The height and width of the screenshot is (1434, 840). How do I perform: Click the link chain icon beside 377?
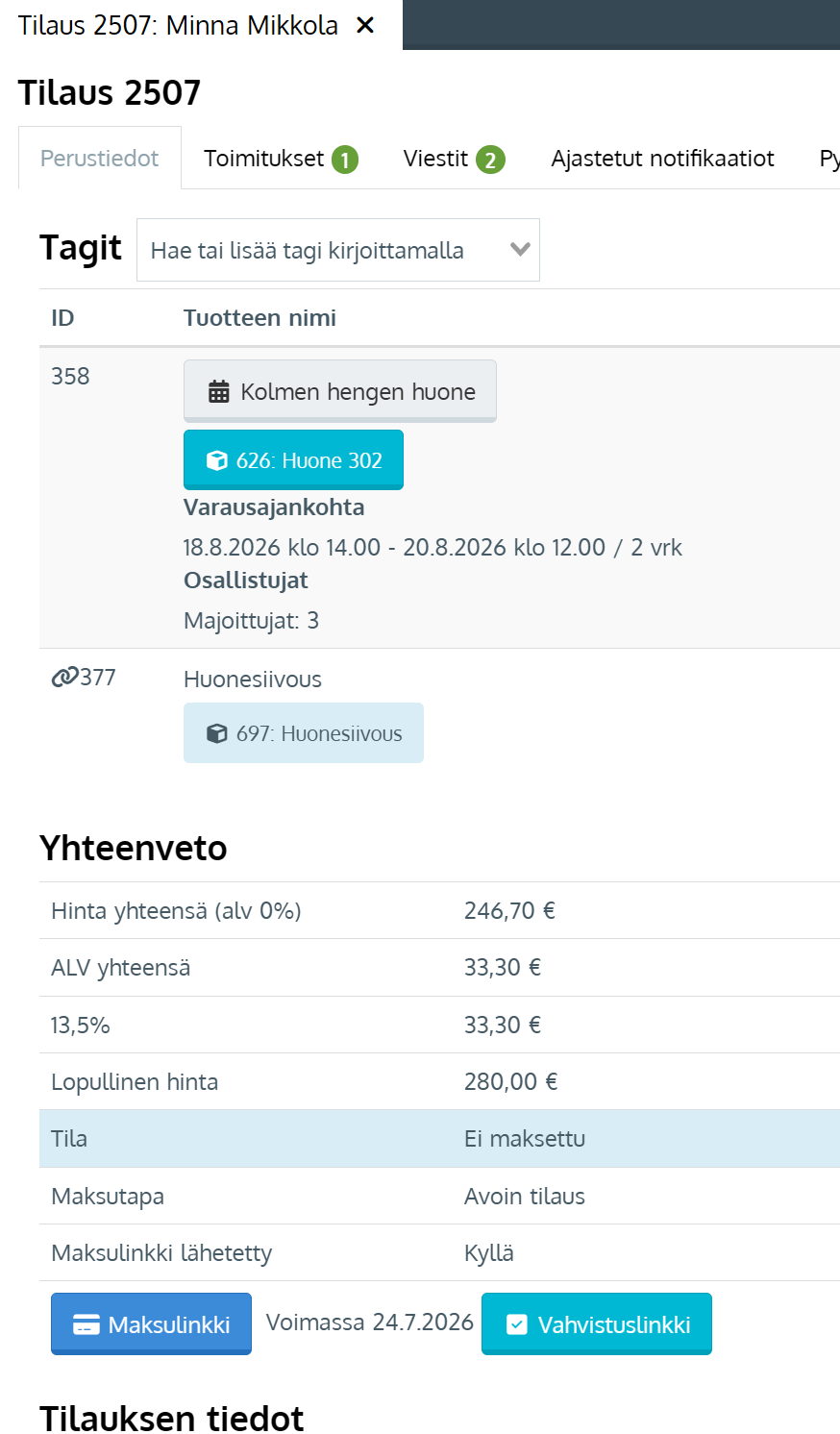click(x=64, y=678)
